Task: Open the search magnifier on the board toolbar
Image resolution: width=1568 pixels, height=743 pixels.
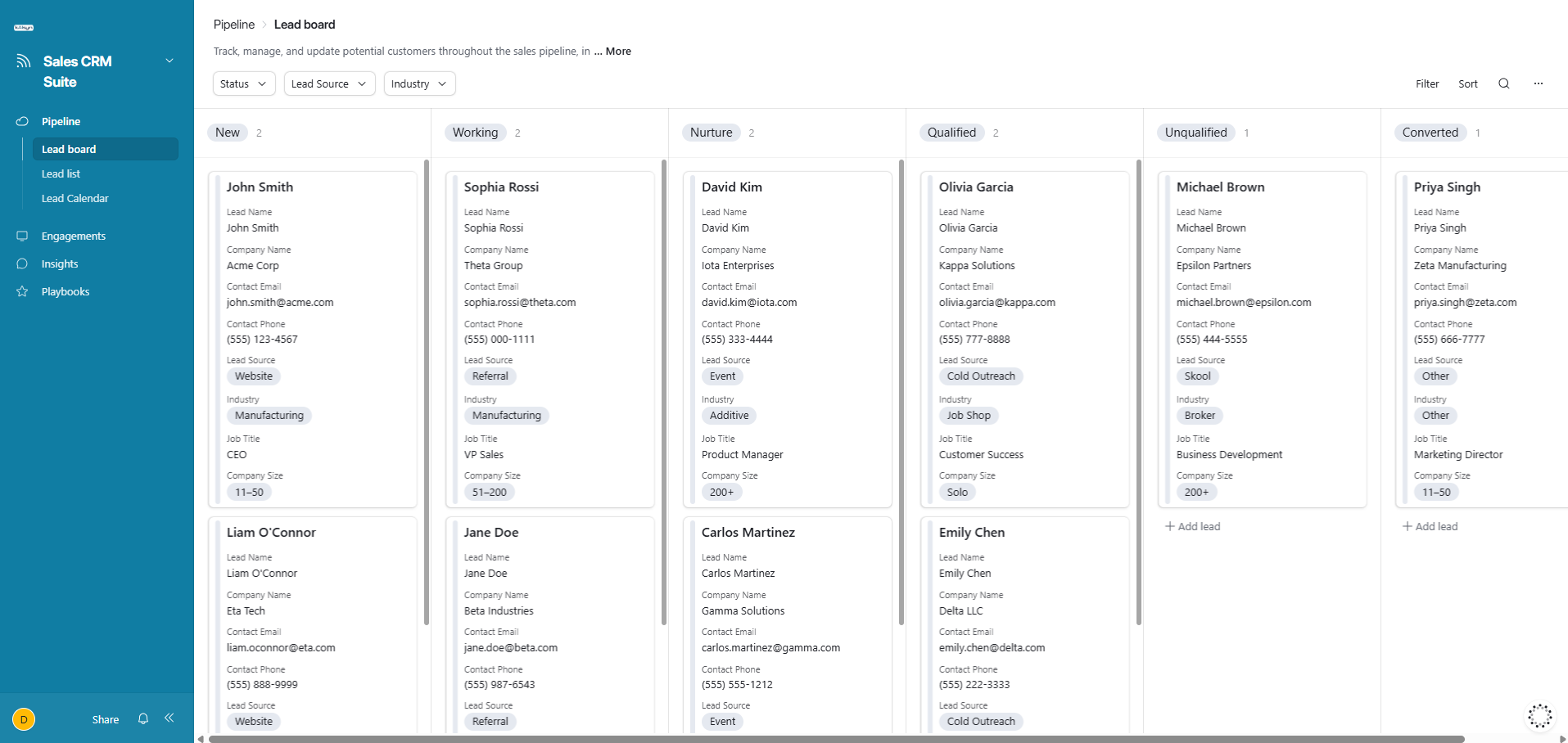Action: pos(1504,83)
